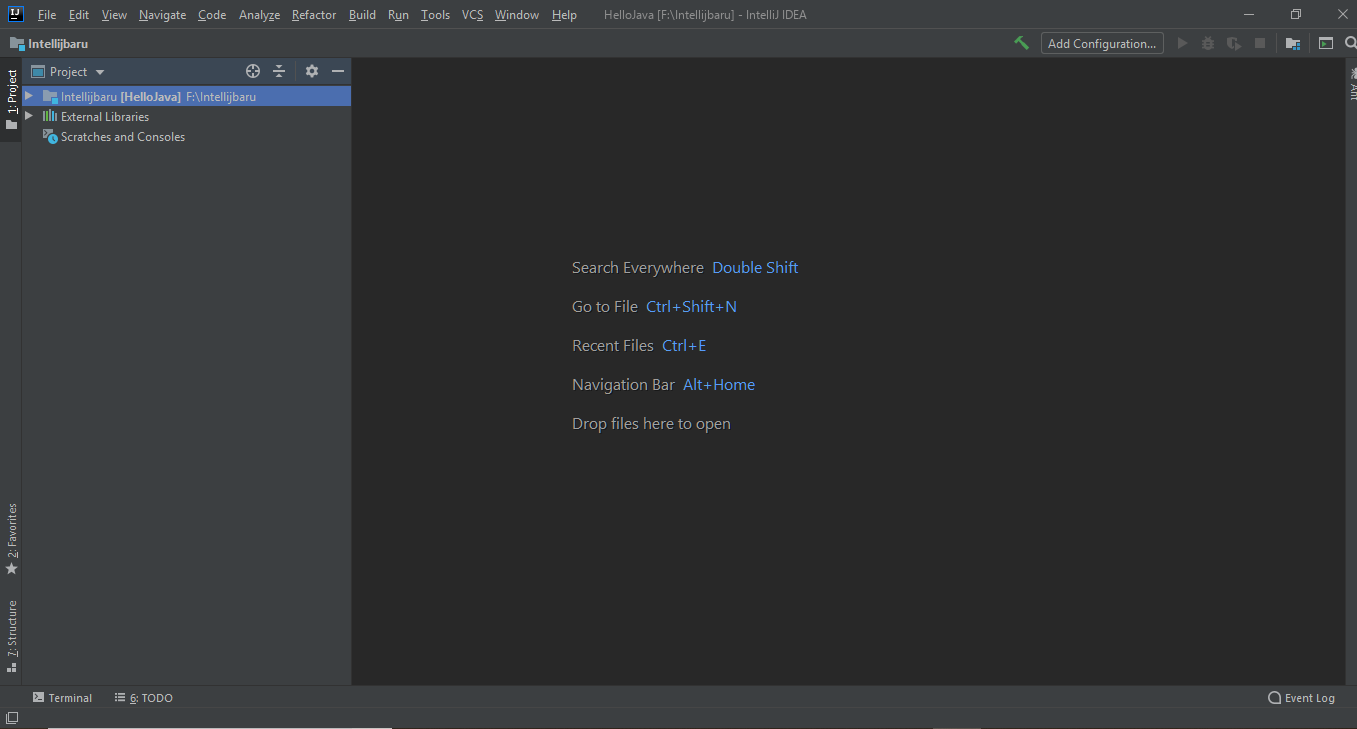This screenshot has height=729, width=1357.
Task: Click the 'Double Shift' shortcut text
Action: (755, 268)
